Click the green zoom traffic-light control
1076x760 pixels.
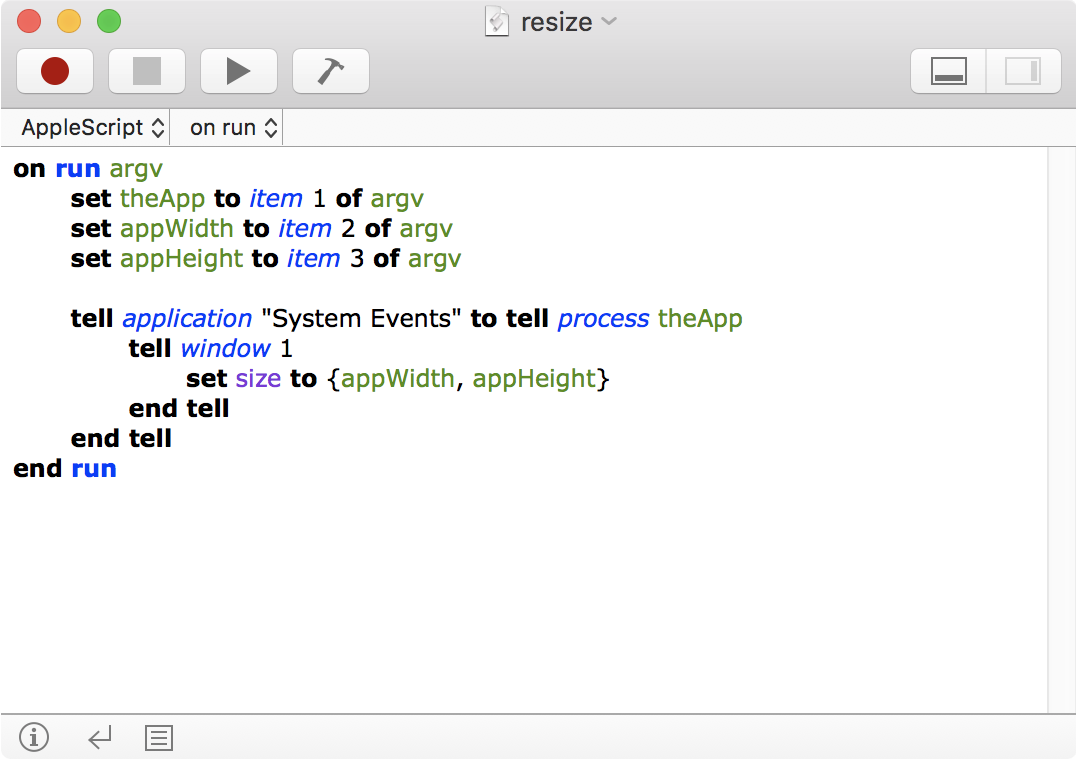click(x=108, y=20)
